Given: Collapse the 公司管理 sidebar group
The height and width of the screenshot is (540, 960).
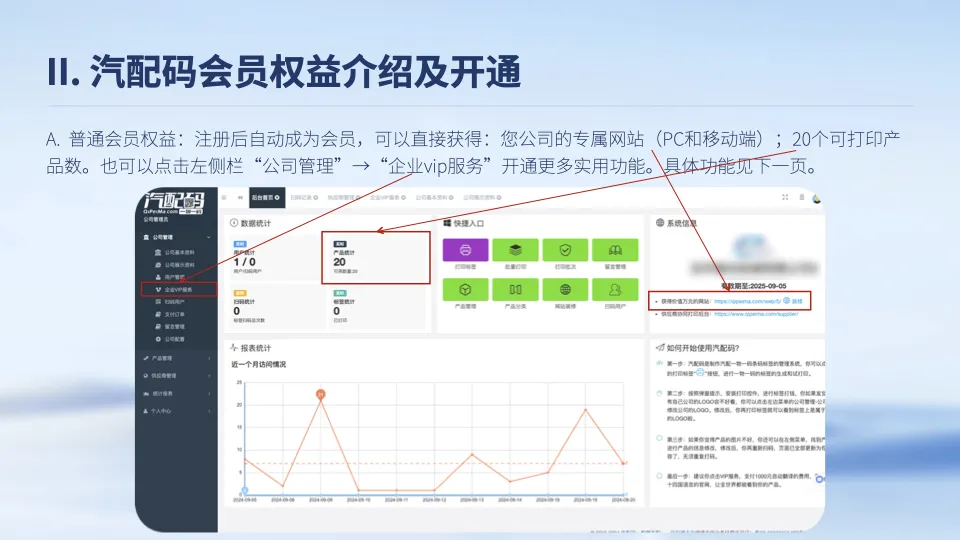Looking at the screenshot, I should (x=176, y=237).
